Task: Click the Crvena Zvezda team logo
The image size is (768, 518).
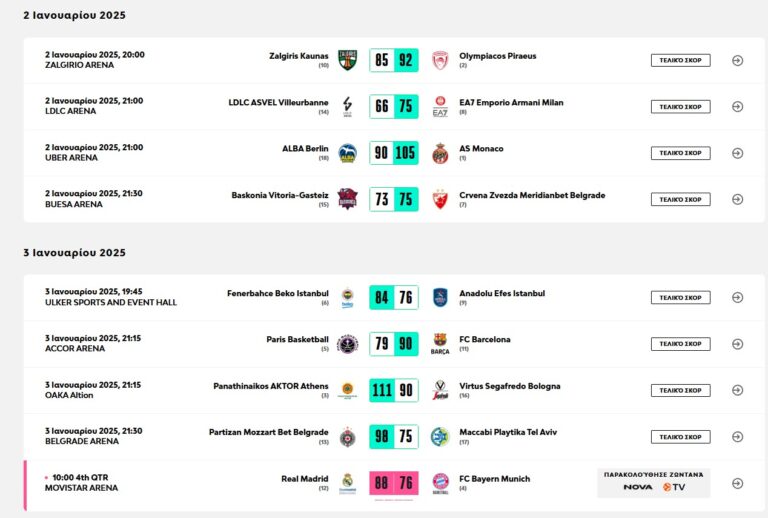Action: click(x=440, y=199)
